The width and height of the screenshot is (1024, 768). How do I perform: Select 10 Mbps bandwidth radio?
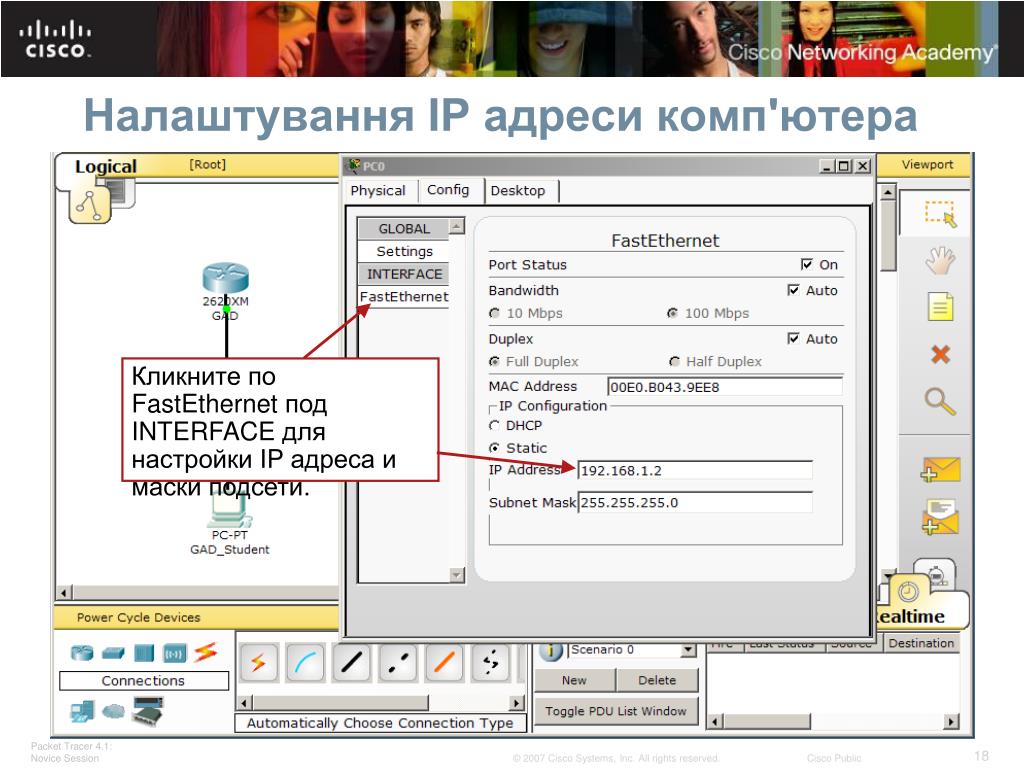tap(494, 313)
